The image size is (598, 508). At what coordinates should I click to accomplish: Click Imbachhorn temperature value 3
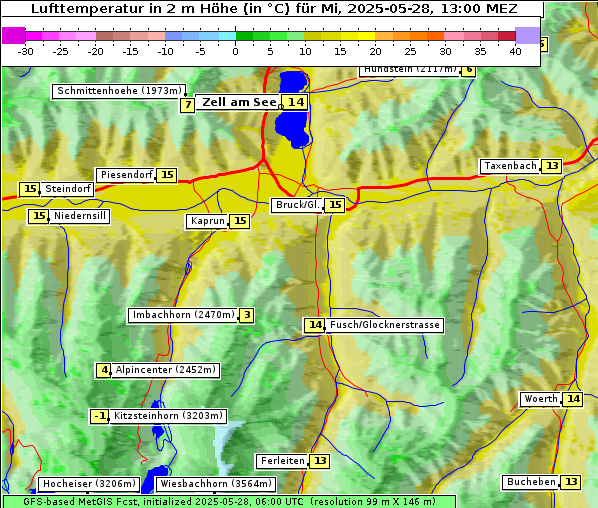(x=247, y=315)
